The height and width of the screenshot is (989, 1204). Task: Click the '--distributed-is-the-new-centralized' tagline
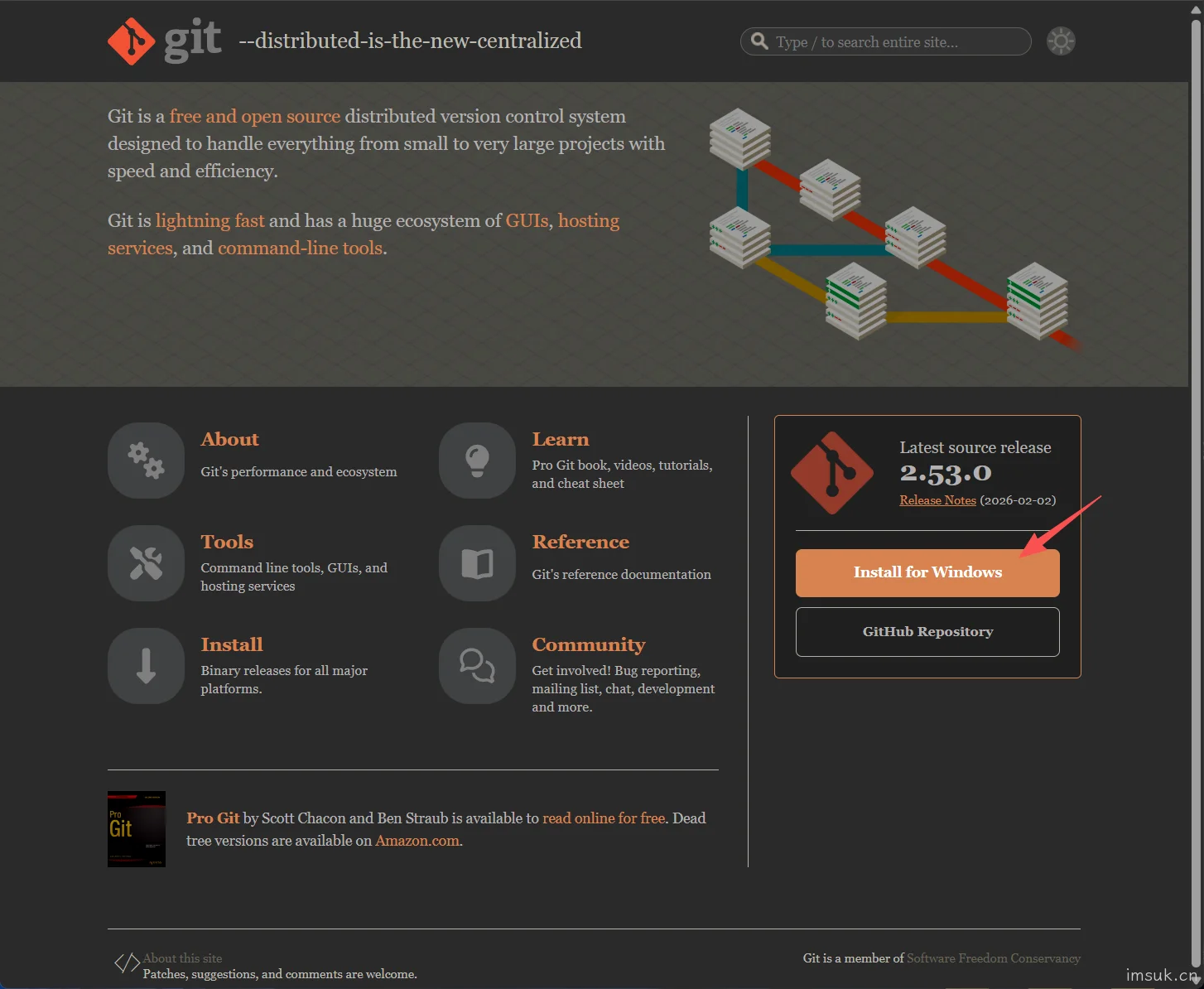tap(410, 41)
